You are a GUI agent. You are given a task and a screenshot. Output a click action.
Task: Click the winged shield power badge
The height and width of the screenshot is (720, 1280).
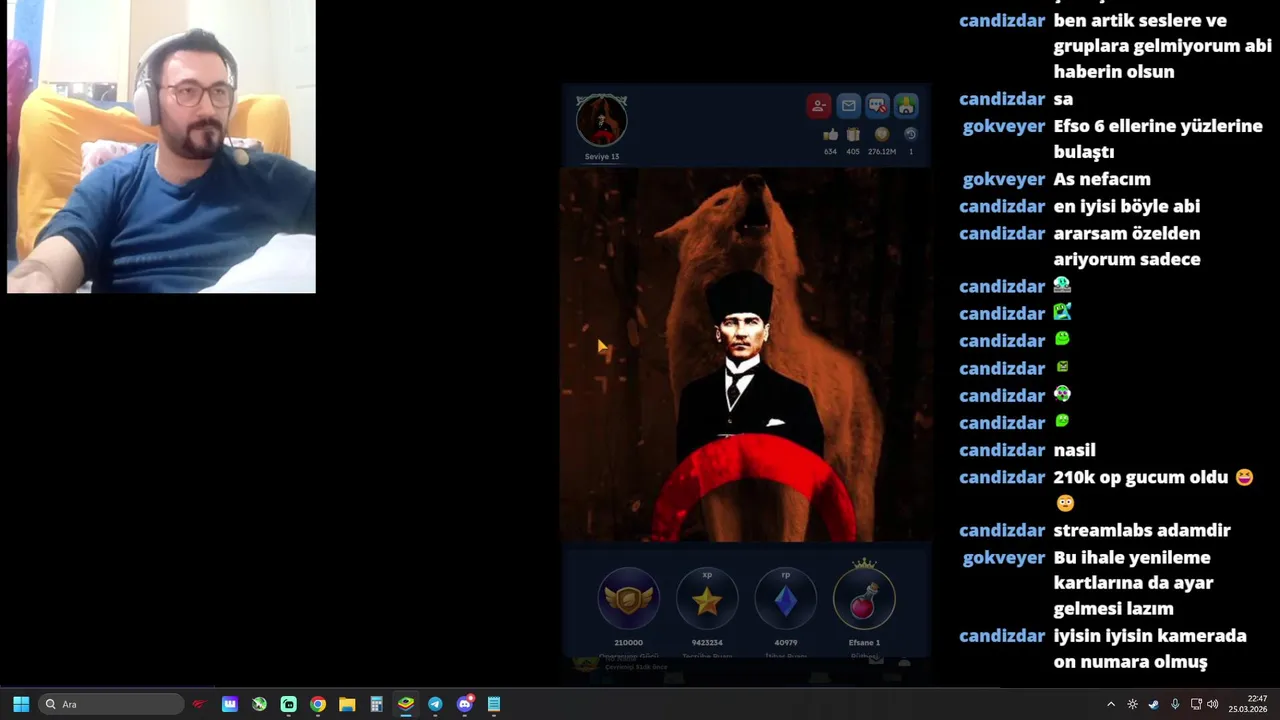pos(628,600)
